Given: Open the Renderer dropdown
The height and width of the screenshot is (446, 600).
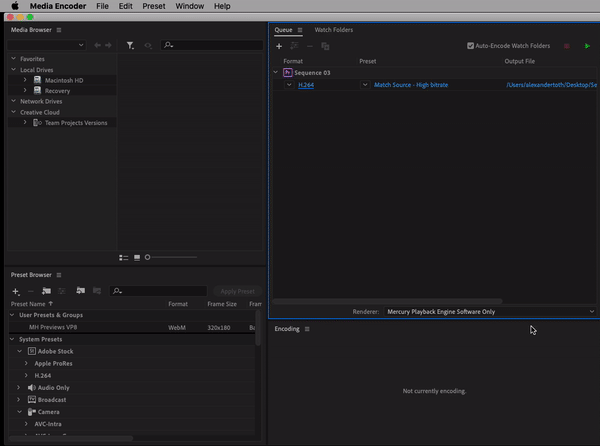Looking at the screenshot, I should pos(490,312).
